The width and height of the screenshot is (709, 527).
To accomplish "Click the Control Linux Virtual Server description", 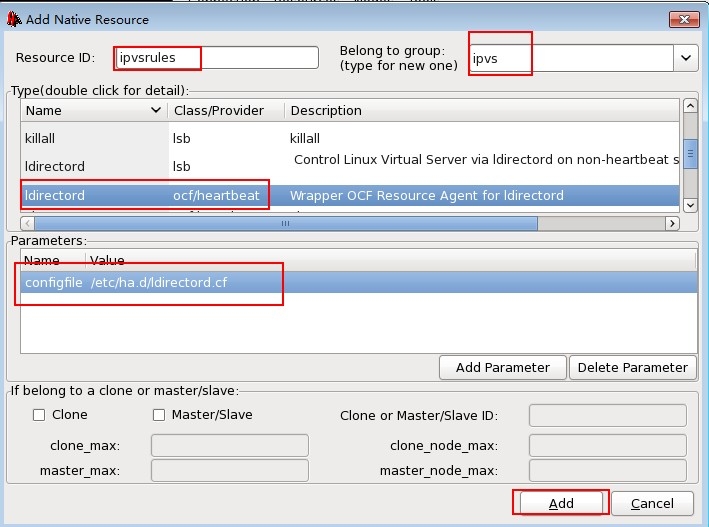I will tap(487, 159).
